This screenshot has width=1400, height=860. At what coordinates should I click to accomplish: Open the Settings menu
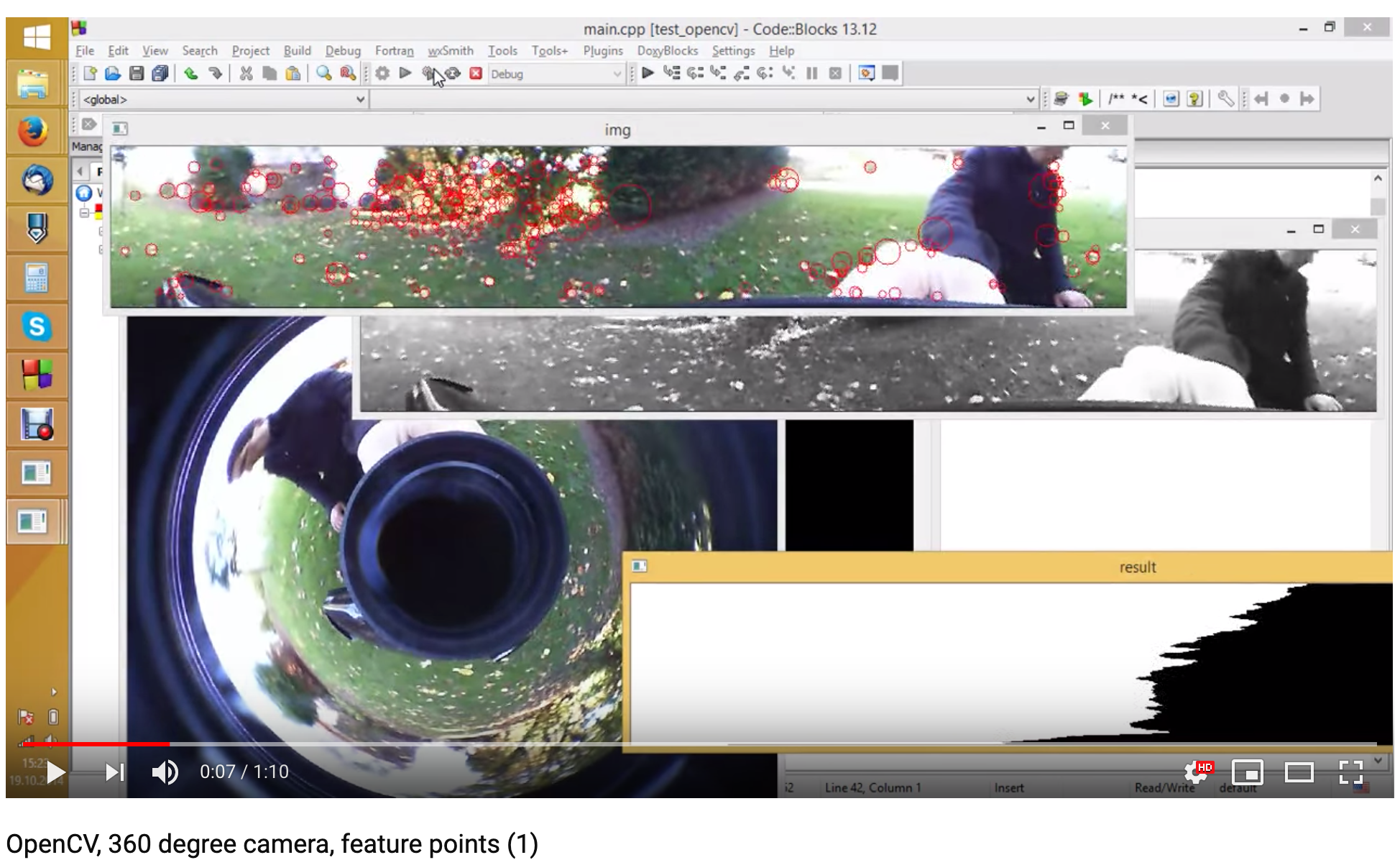pyautogui.click(x=733, y=50)
